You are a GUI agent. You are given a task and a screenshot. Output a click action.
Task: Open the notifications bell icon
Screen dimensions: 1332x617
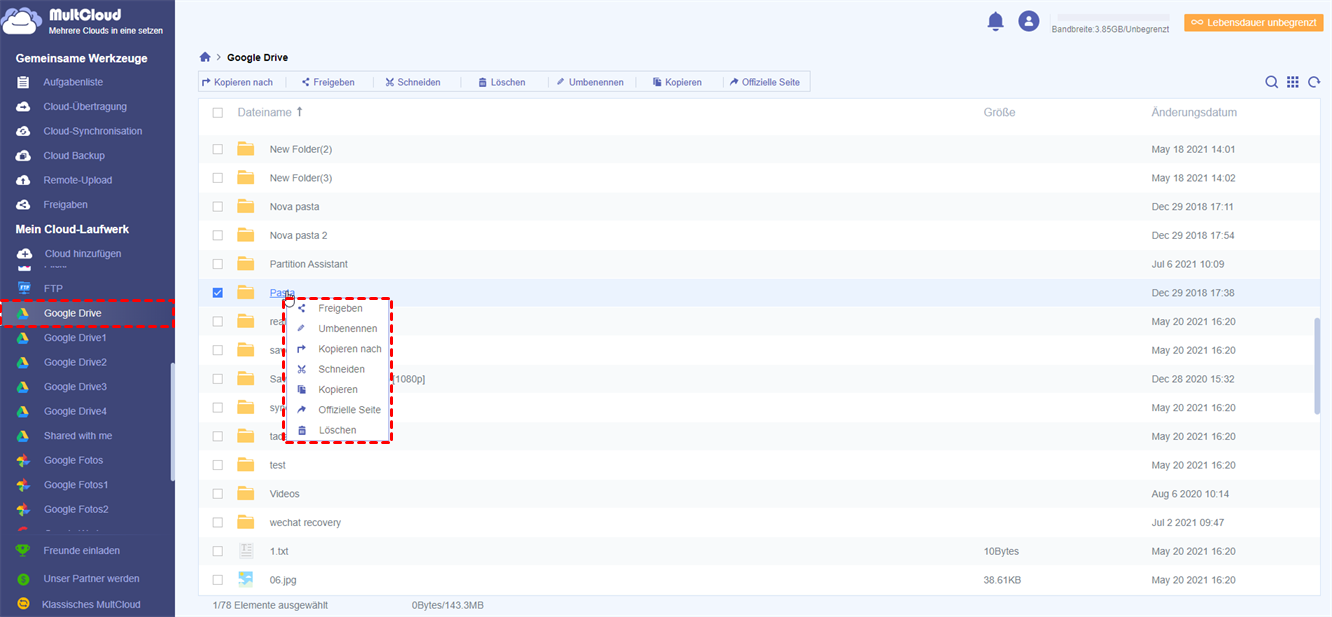pos(995,21)
